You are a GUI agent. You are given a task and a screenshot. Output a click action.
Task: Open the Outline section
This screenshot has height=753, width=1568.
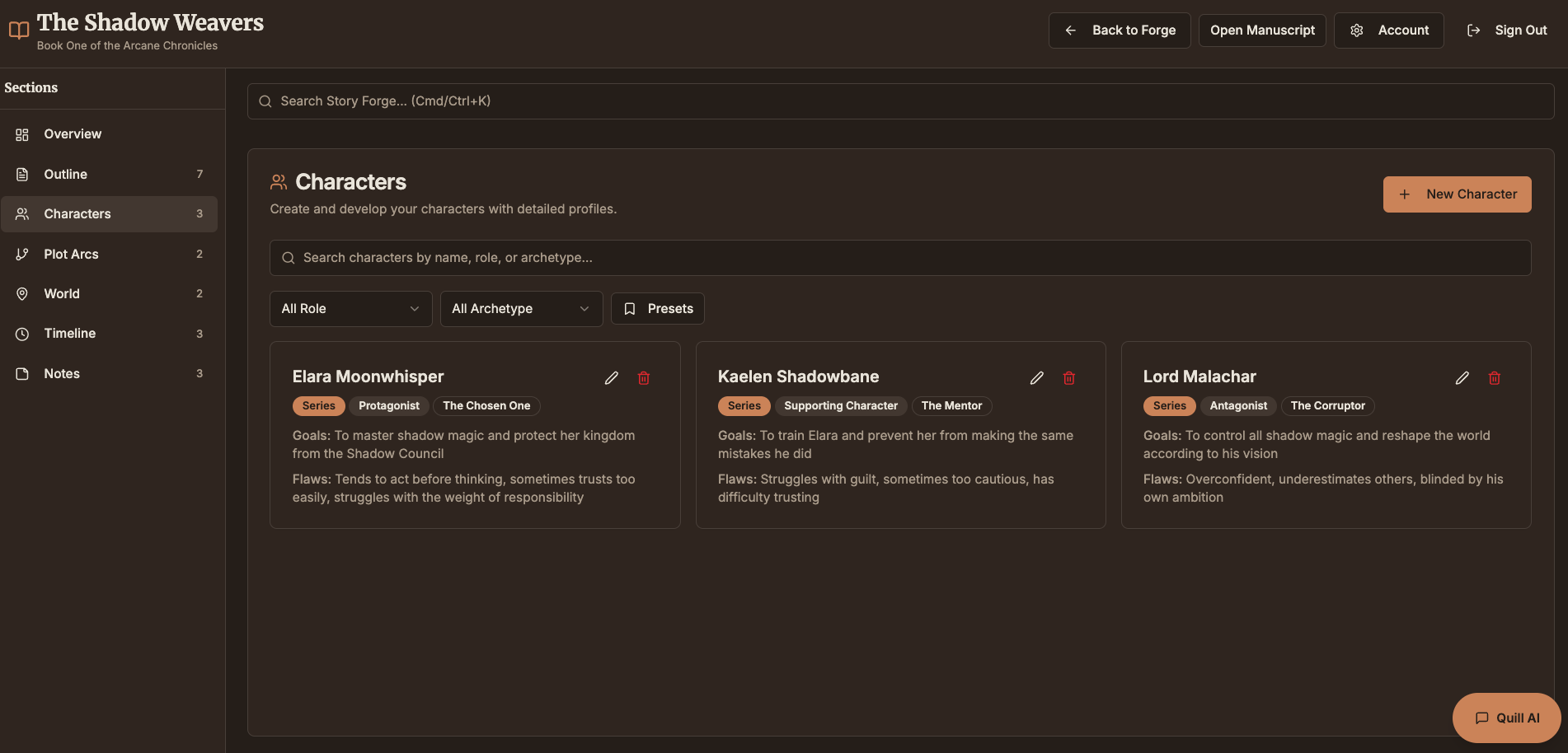click(x=110, y=175)
